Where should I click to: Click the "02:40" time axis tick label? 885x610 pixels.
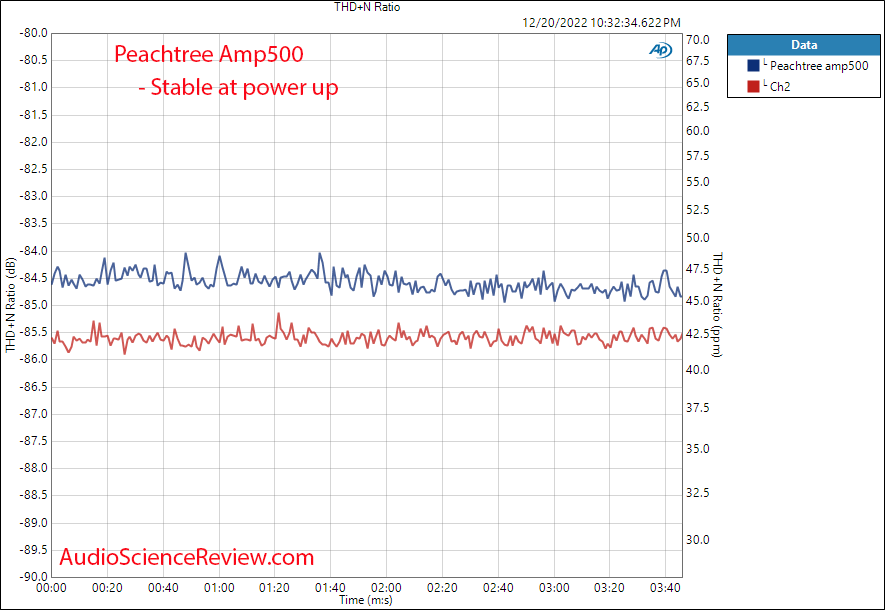point(498,588)
